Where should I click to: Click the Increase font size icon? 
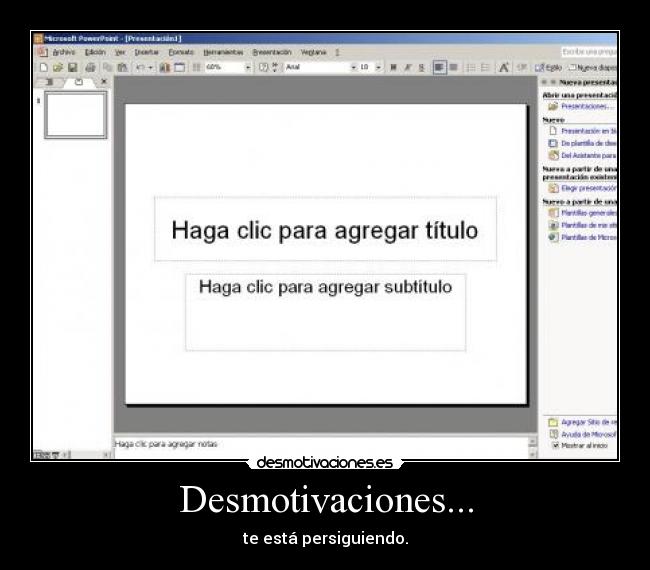click(x=504, y=67)
